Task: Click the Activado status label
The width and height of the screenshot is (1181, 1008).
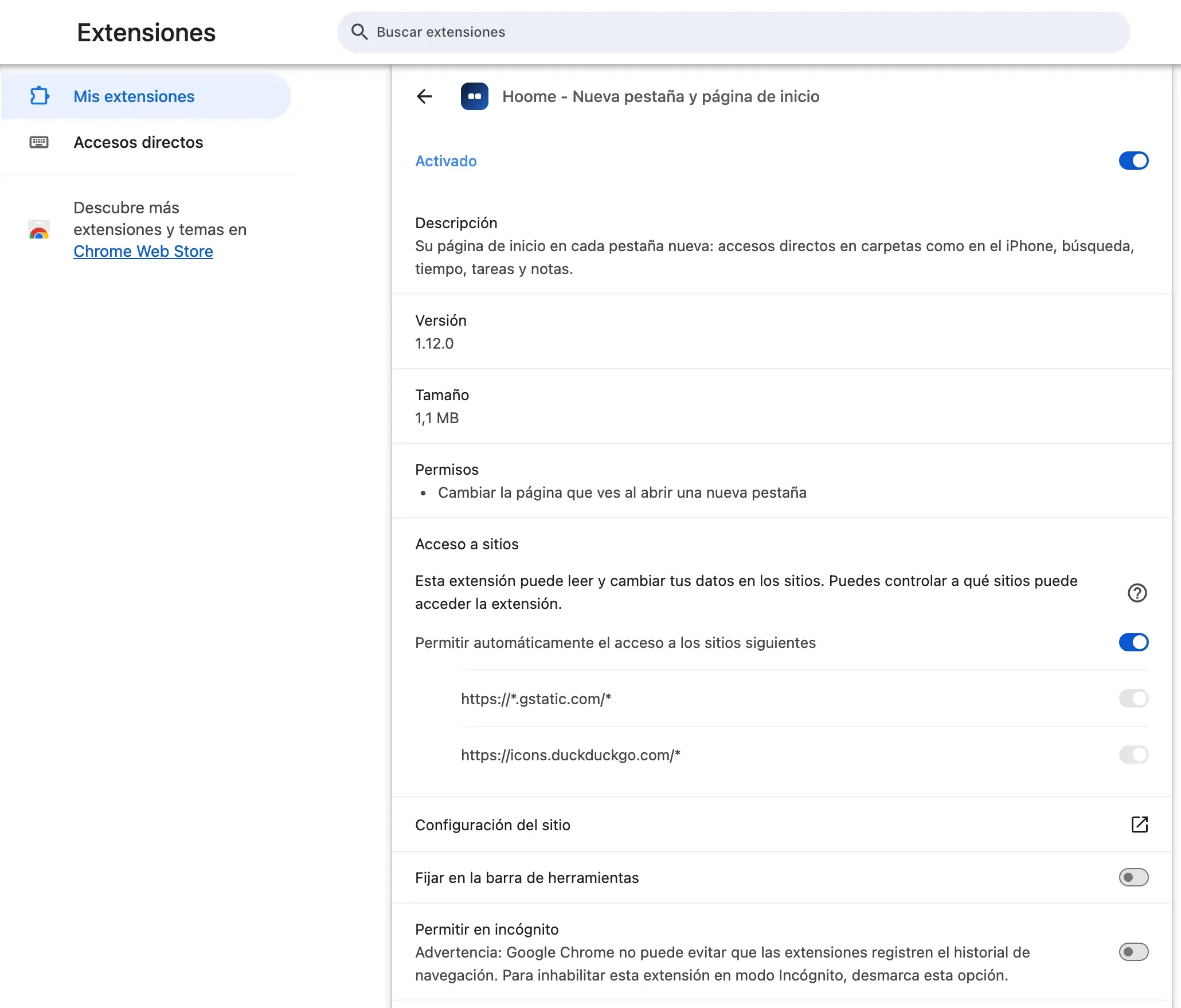Action: [446, 161]
